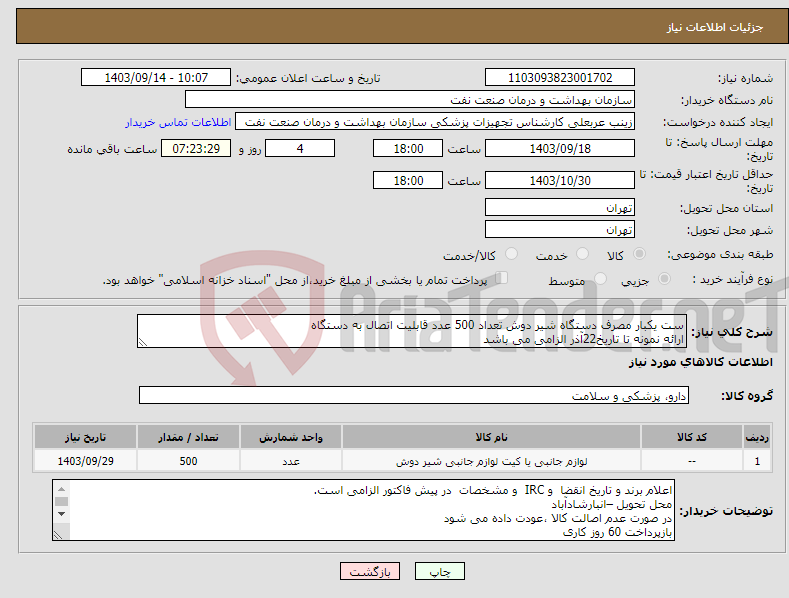789x598 pixels.
Task: Click the need date cell 1403/09/29
Action: point(85,461)
